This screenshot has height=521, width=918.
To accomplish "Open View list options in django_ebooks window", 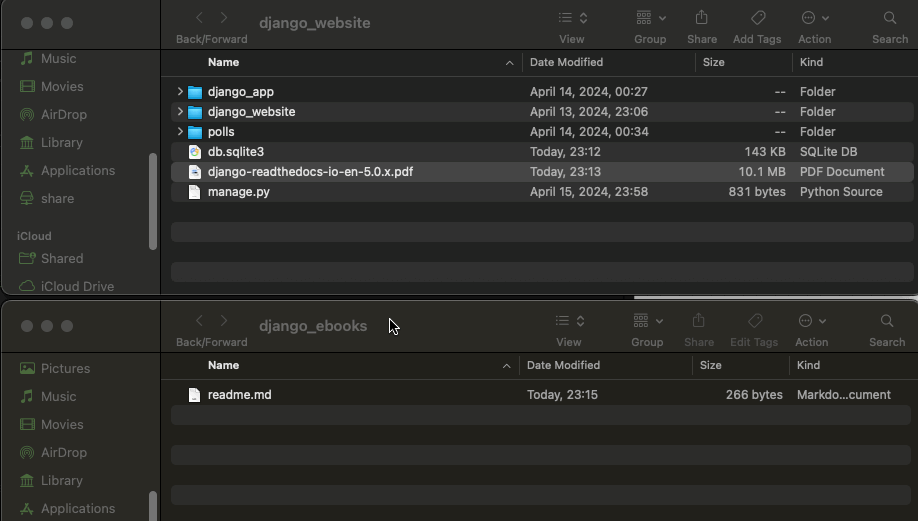I will [569, 321].
